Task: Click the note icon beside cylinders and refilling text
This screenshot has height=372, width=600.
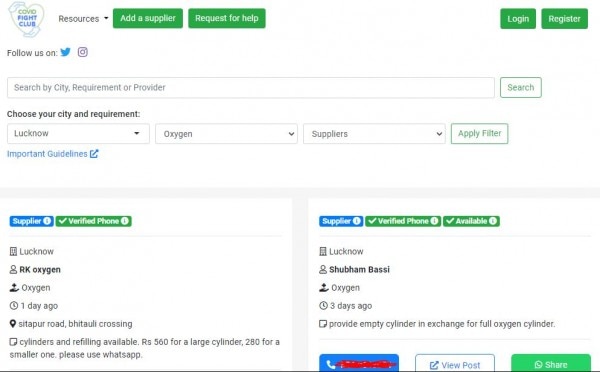Action: pyautogui.click(x=13, y=341)
